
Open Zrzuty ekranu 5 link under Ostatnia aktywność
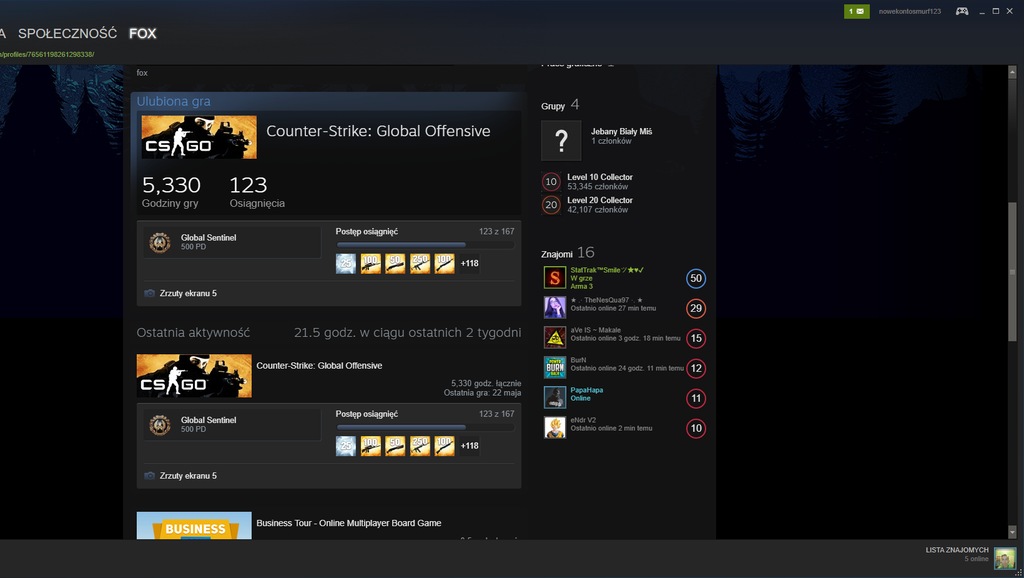188,475
